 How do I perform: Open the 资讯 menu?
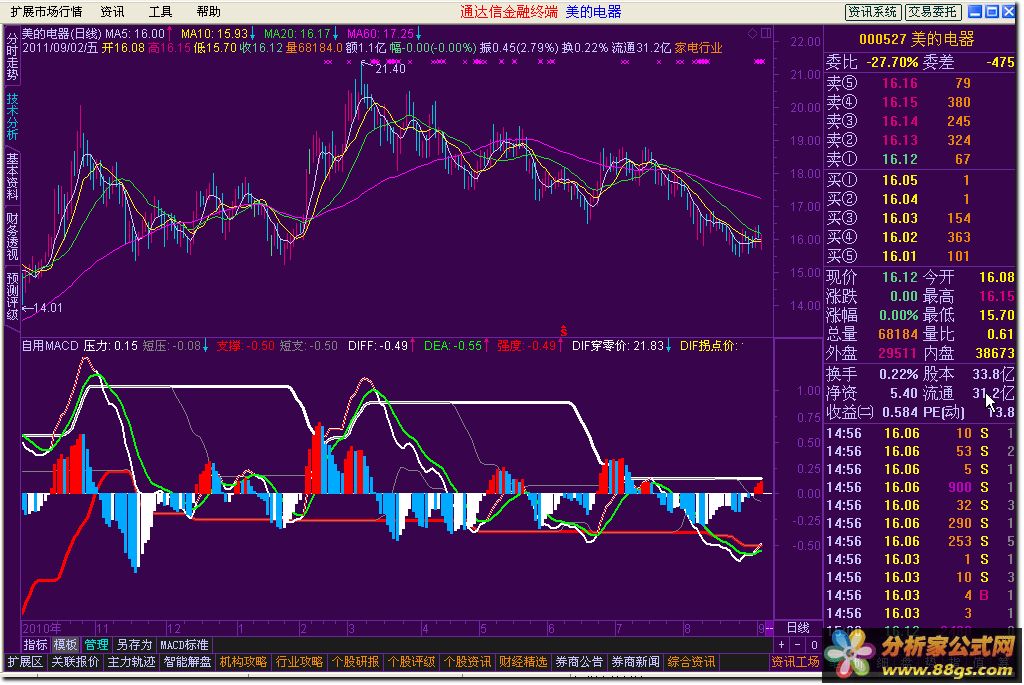pos(112,11)
